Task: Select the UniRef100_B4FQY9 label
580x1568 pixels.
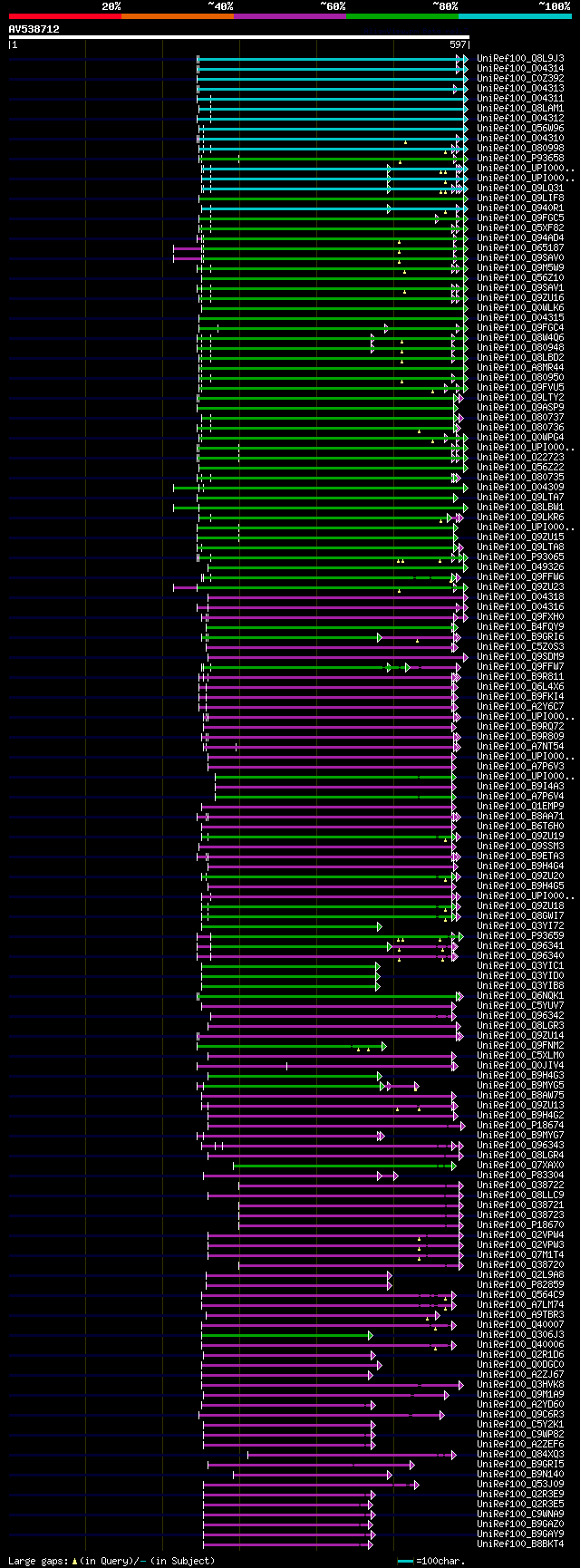Action: (x=520, y=626)
